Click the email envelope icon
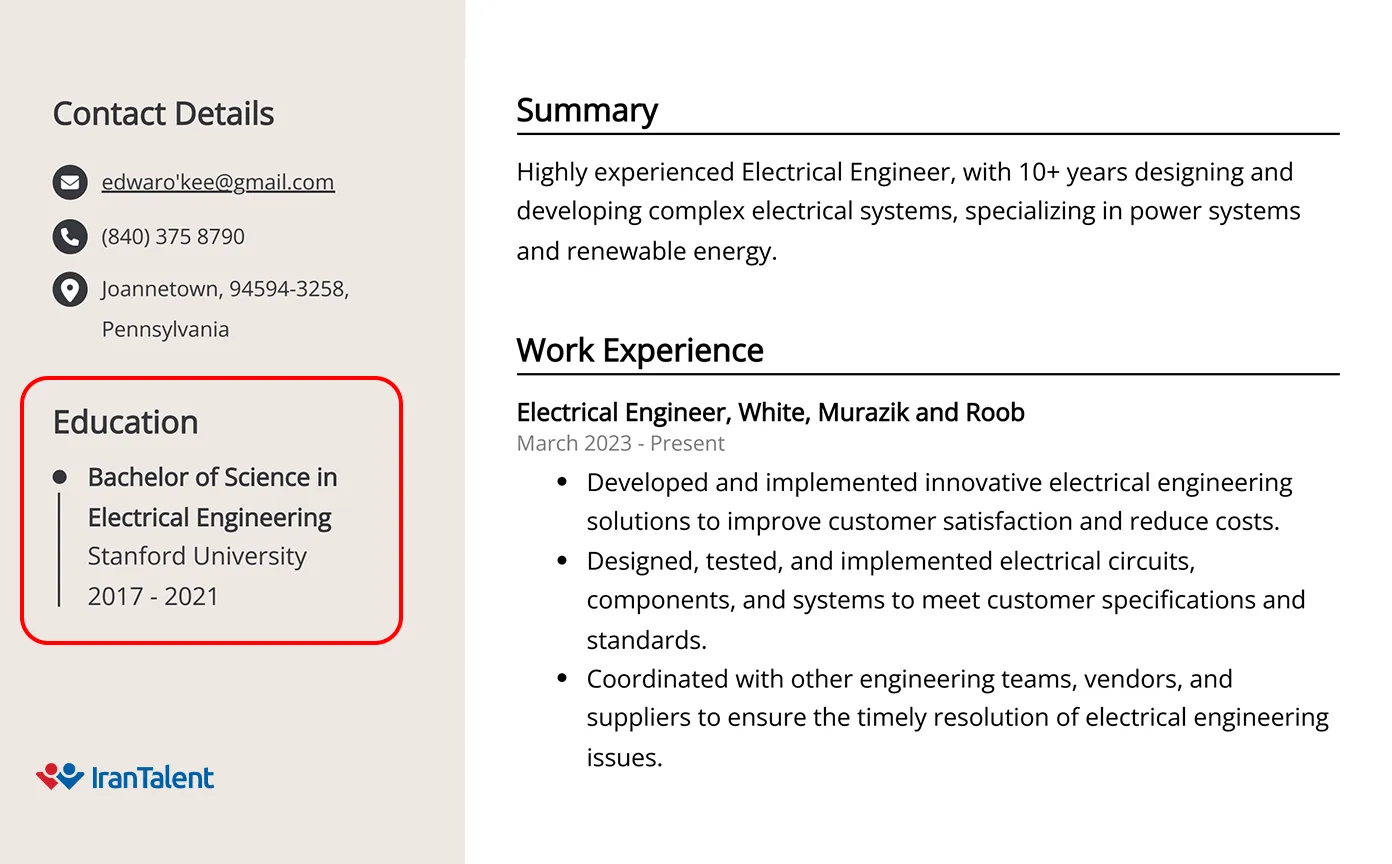 [x=69, y=183]
